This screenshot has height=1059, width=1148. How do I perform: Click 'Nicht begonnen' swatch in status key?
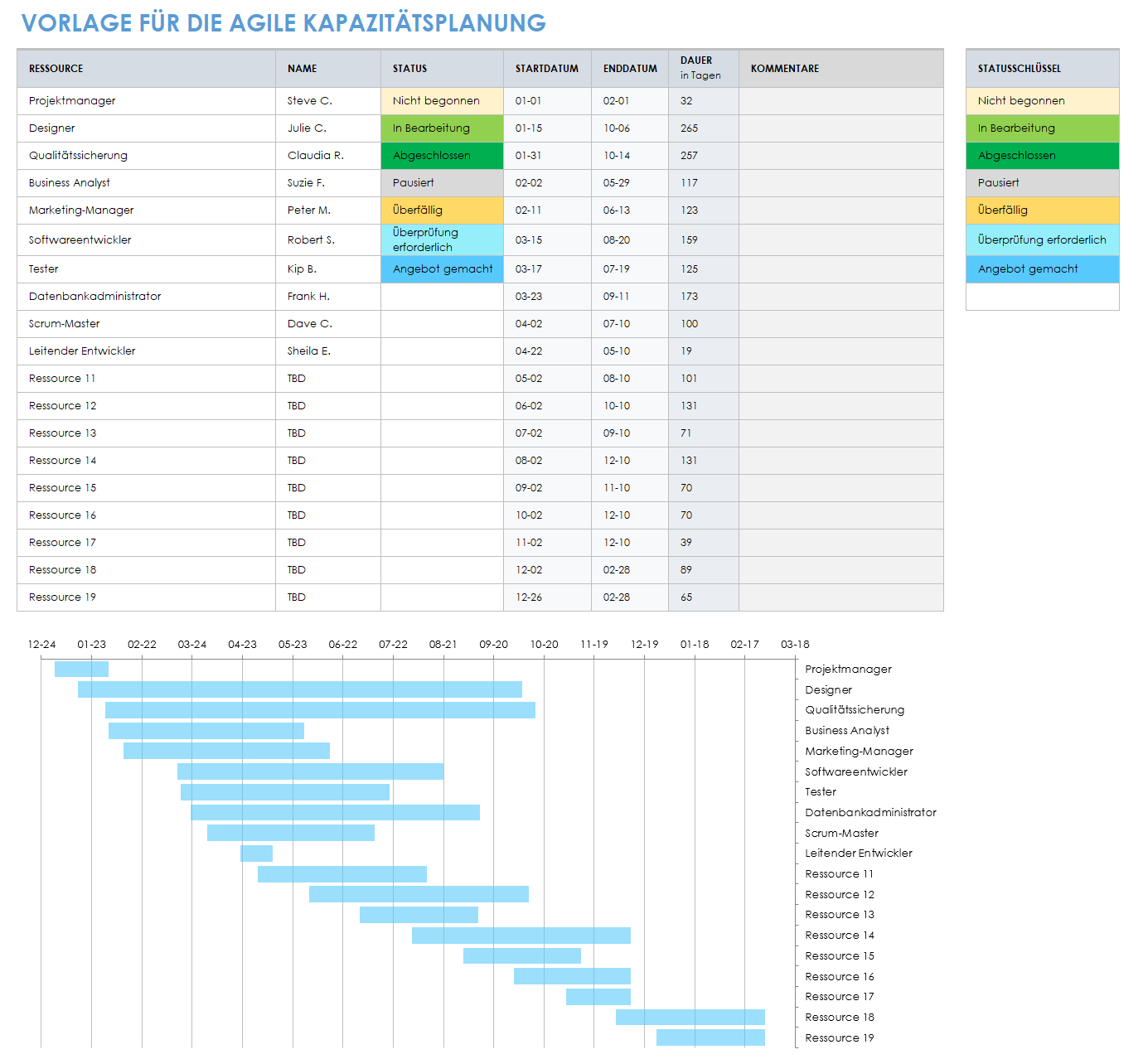1042,101
